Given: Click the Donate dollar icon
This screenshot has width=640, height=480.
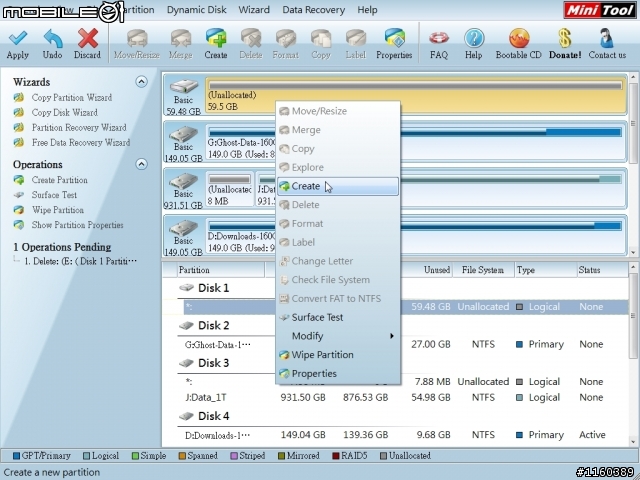Looking at the screenshot, I should click(x=565, y=38).
